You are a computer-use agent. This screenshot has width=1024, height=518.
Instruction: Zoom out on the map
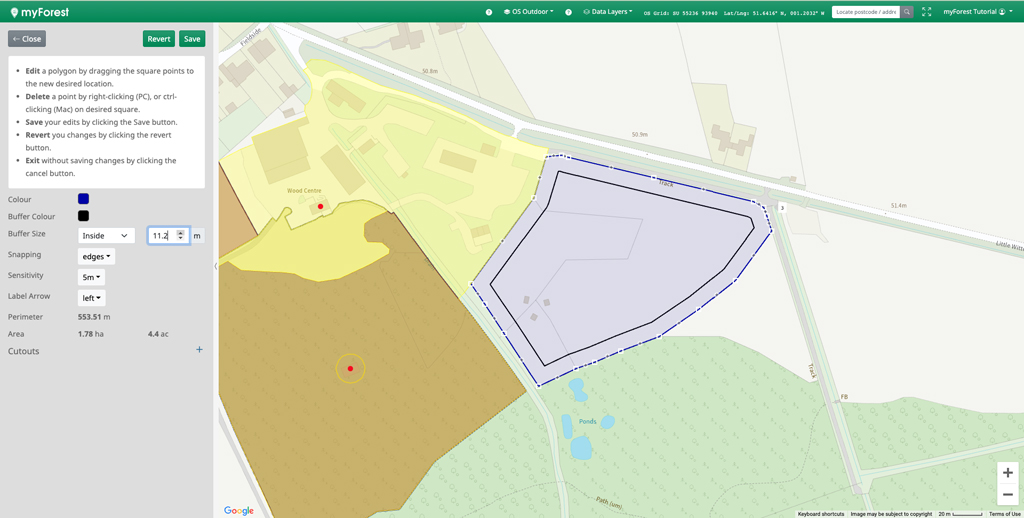(1007, 495)
